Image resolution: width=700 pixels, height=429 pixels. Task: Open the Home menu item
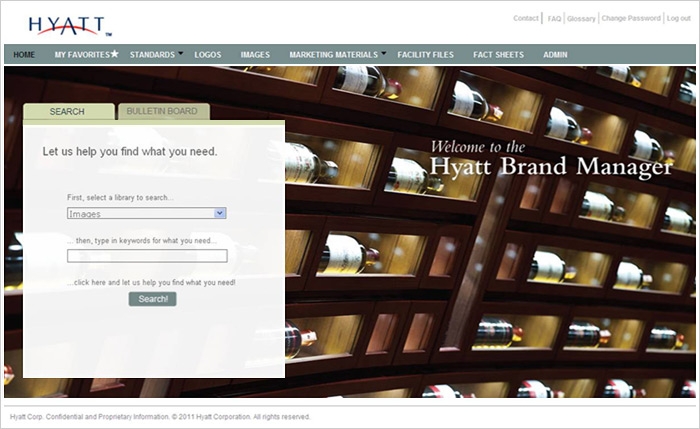point(24,54)
